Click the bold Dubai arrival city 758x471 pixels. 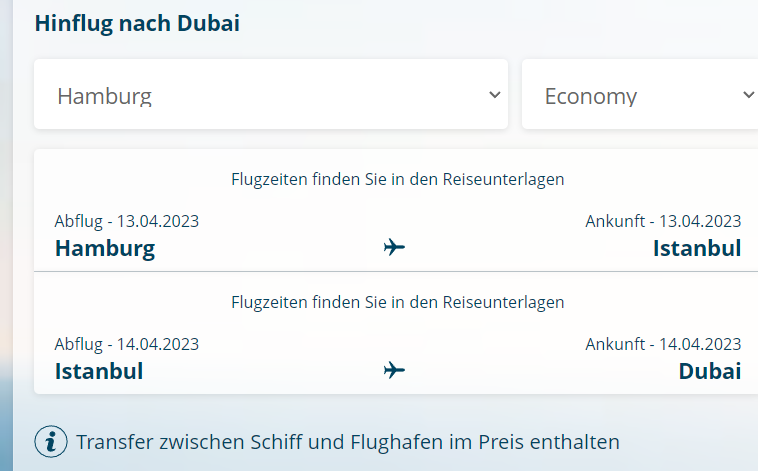click(710, 372)
